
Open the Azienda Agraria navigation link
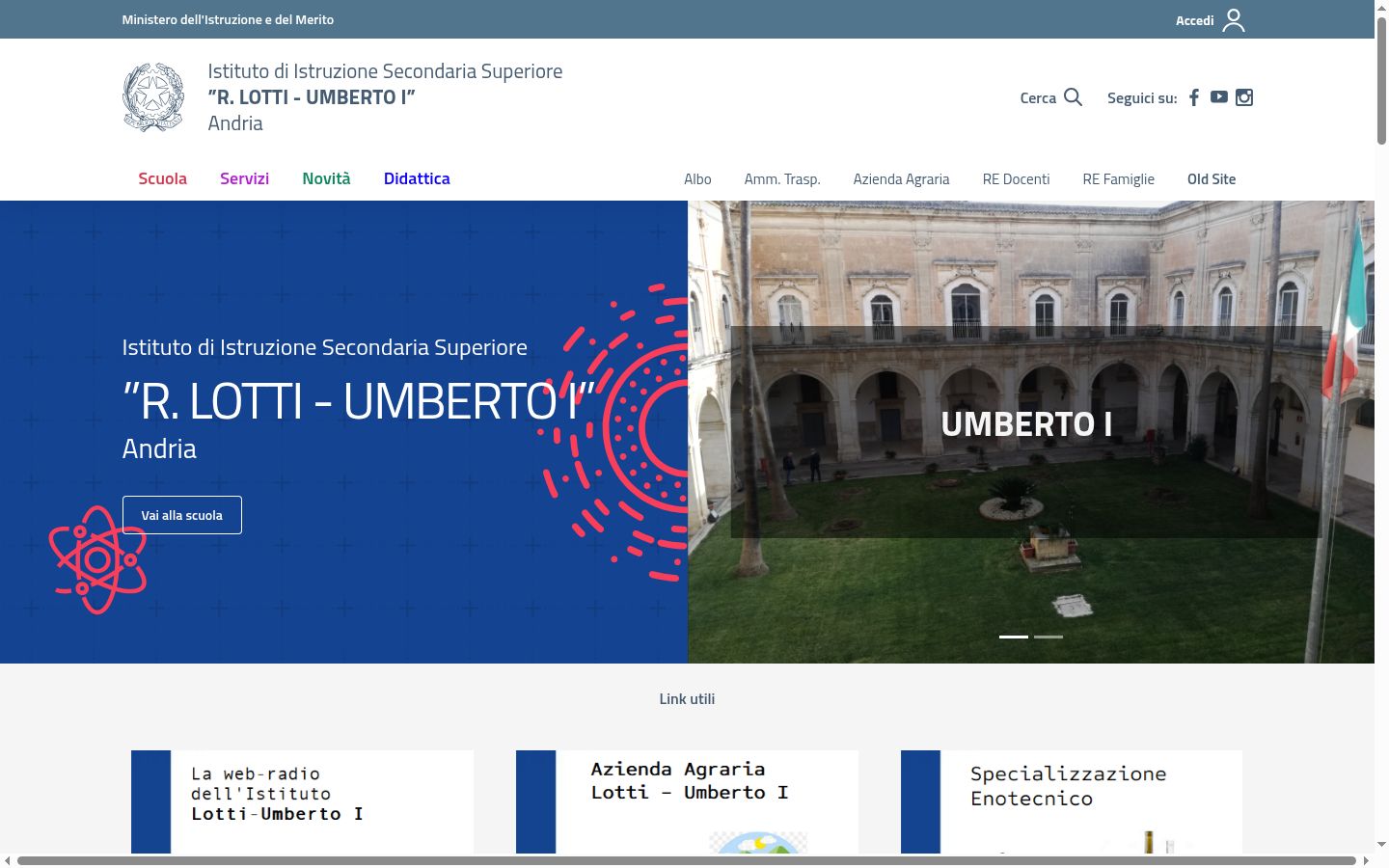coord(901,179)
